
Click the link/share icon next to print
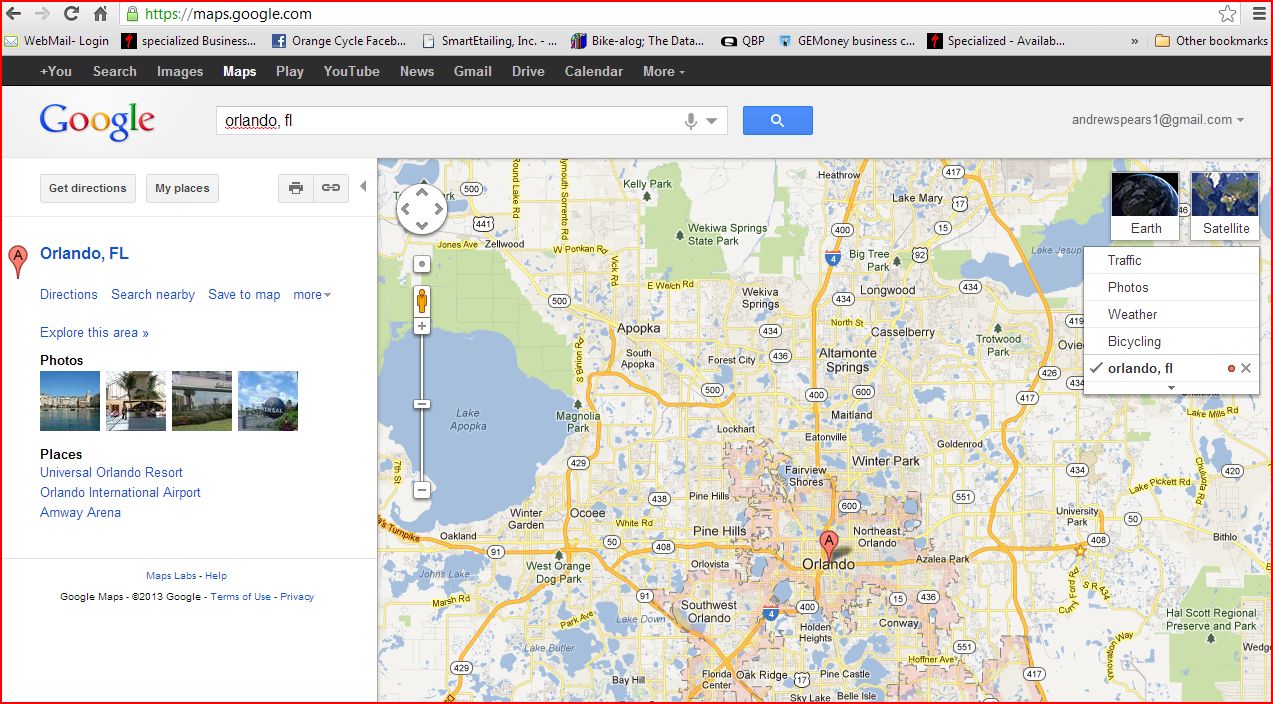pos(330,188)
